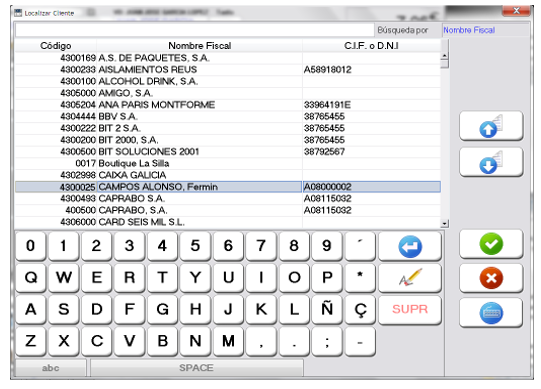Select client BIT 2000, S.A.
This screenshot has width=541, height=389.
[228, 140]
